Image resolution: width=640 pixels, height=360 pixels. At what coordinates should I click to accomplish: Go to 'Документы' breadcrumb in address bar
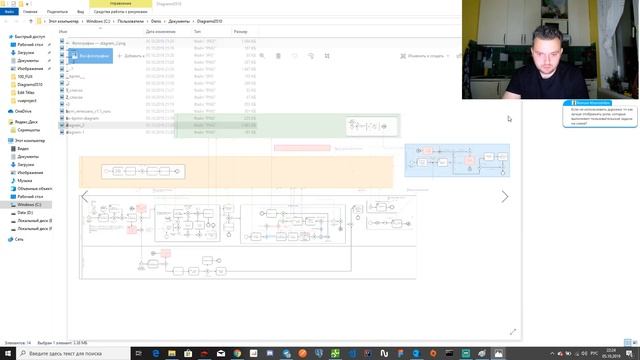179,21
